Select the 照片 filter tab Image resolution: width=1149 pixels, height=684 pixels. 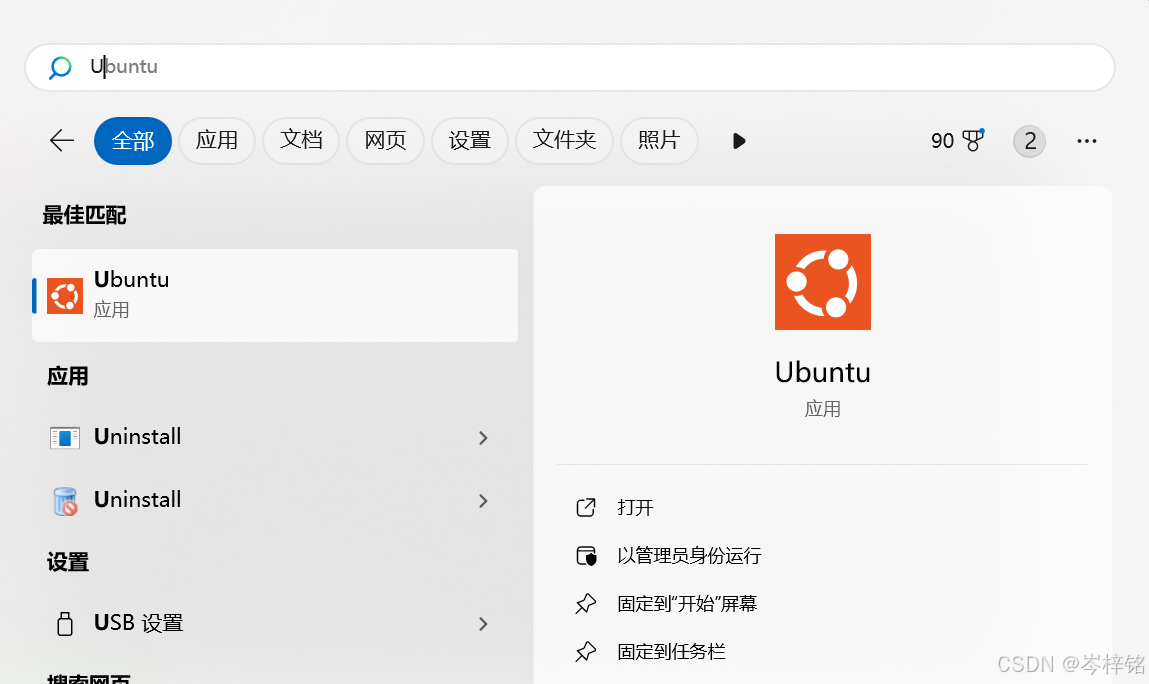tap(659, 141)
